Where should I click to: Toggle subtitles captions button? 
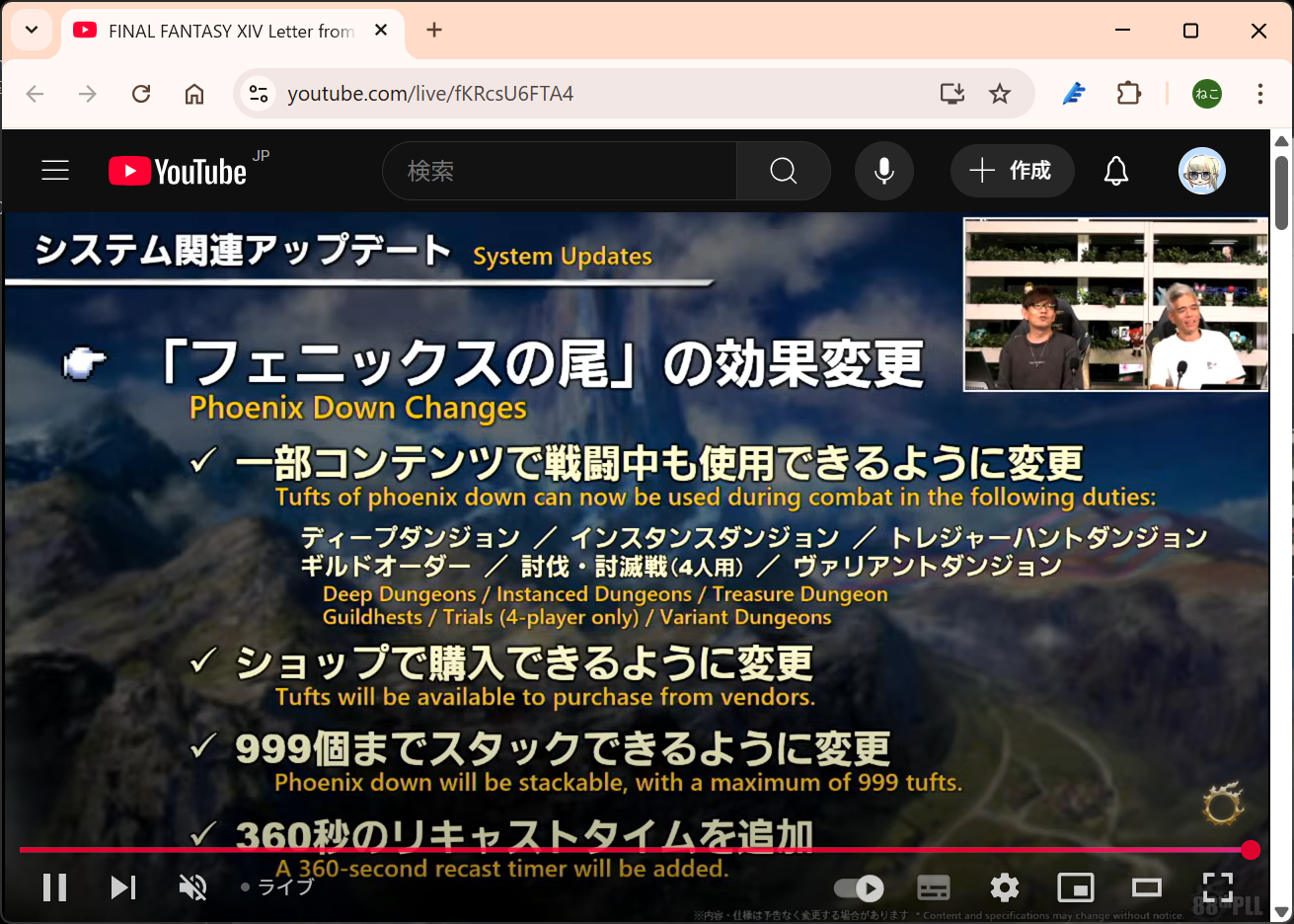coord(934,887)
